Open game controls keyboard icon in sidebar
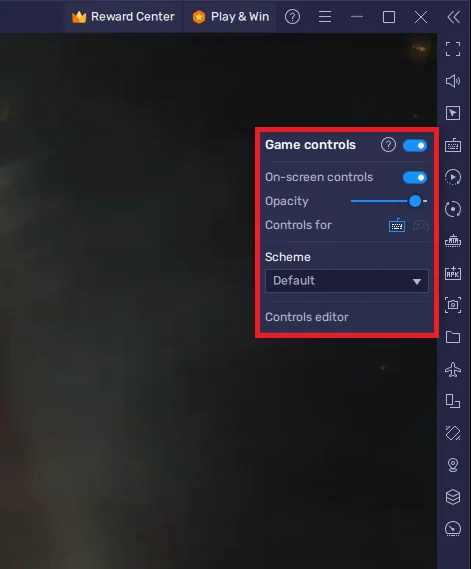Screen dimensions: 471x569 (453, 145)
